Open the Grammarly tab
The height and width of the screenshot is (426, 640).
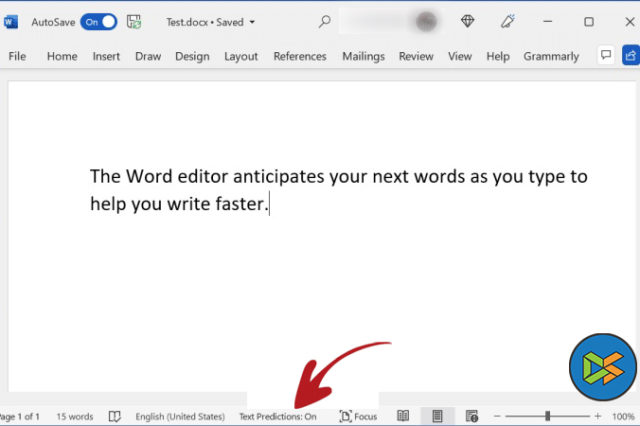(x=551, y=56)
